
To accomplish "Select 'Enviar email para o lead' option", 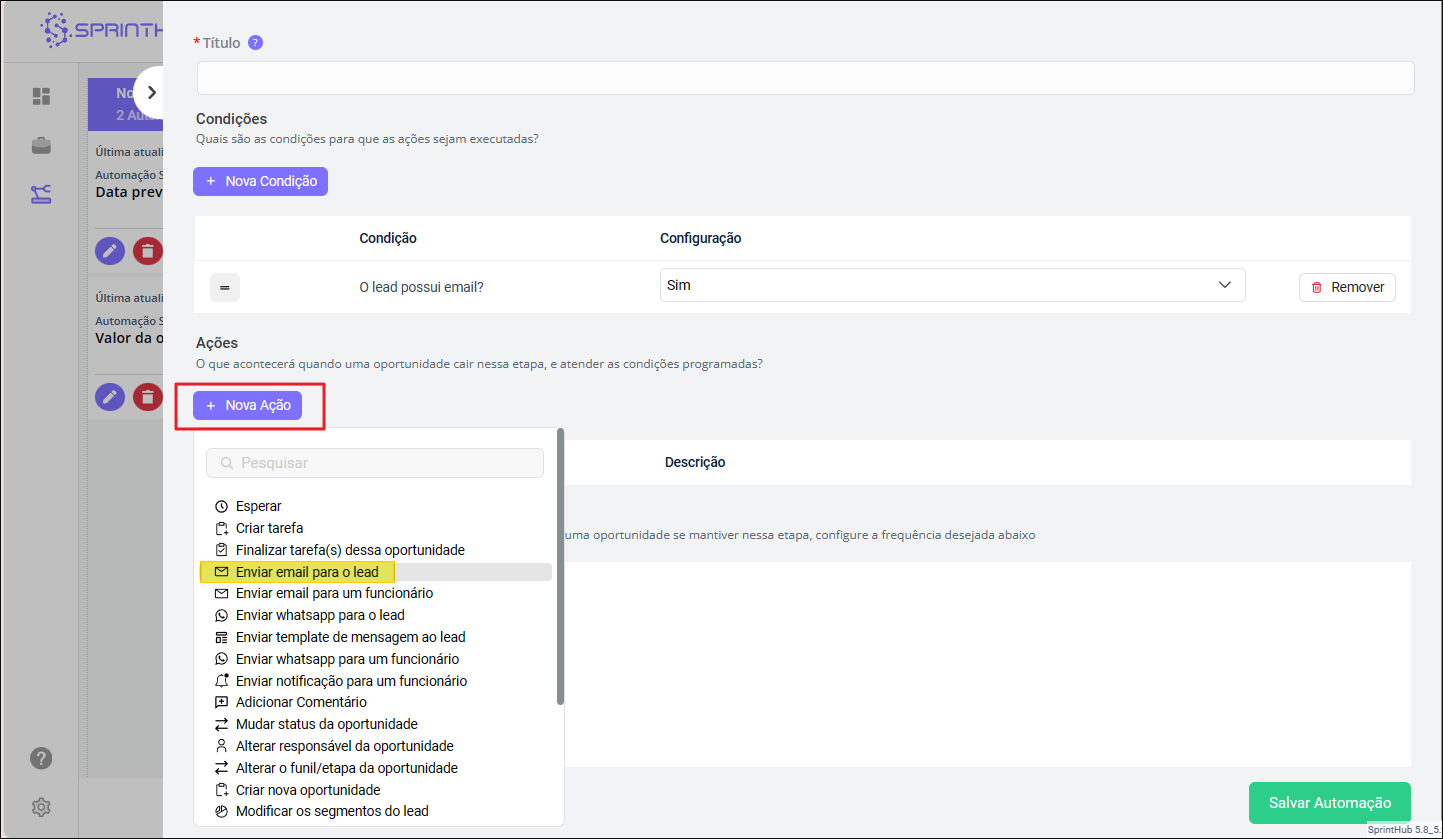I will tap(307, 572).
